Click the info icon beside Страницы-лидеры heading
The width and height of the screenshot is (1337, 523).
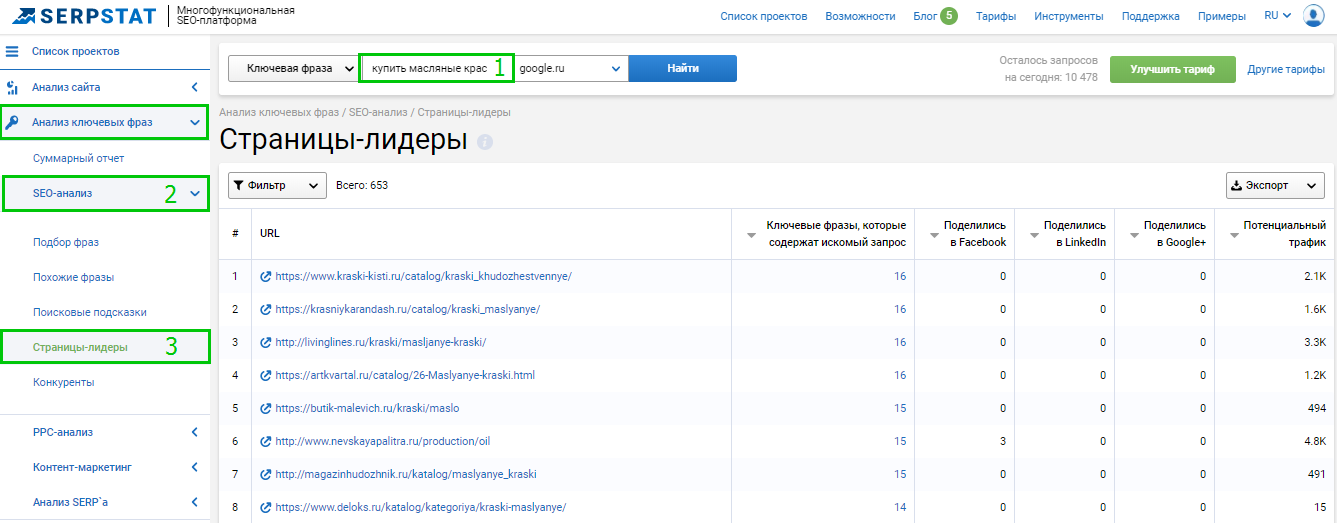point(485,142)
